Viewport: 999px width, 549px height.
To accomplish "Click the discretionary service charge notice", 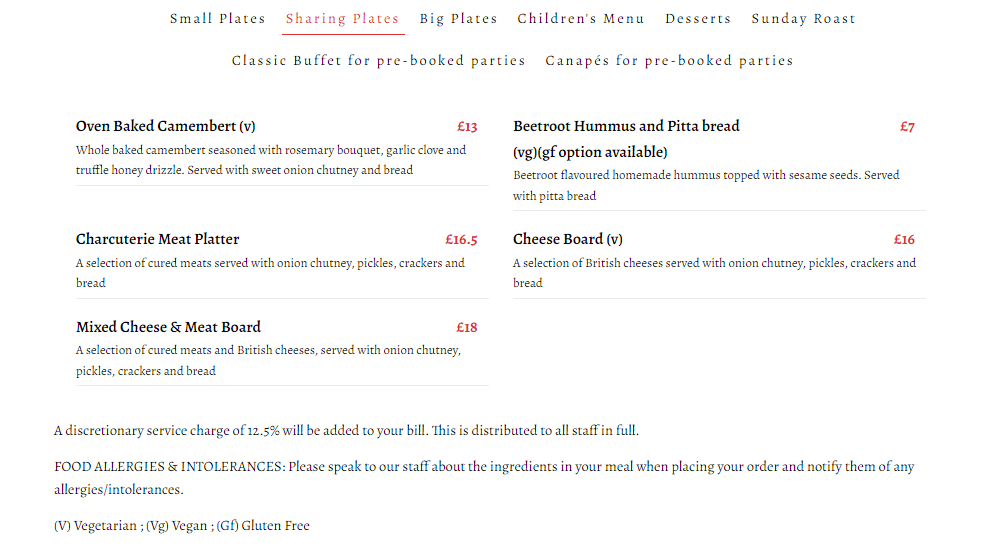I will point(346,431).
